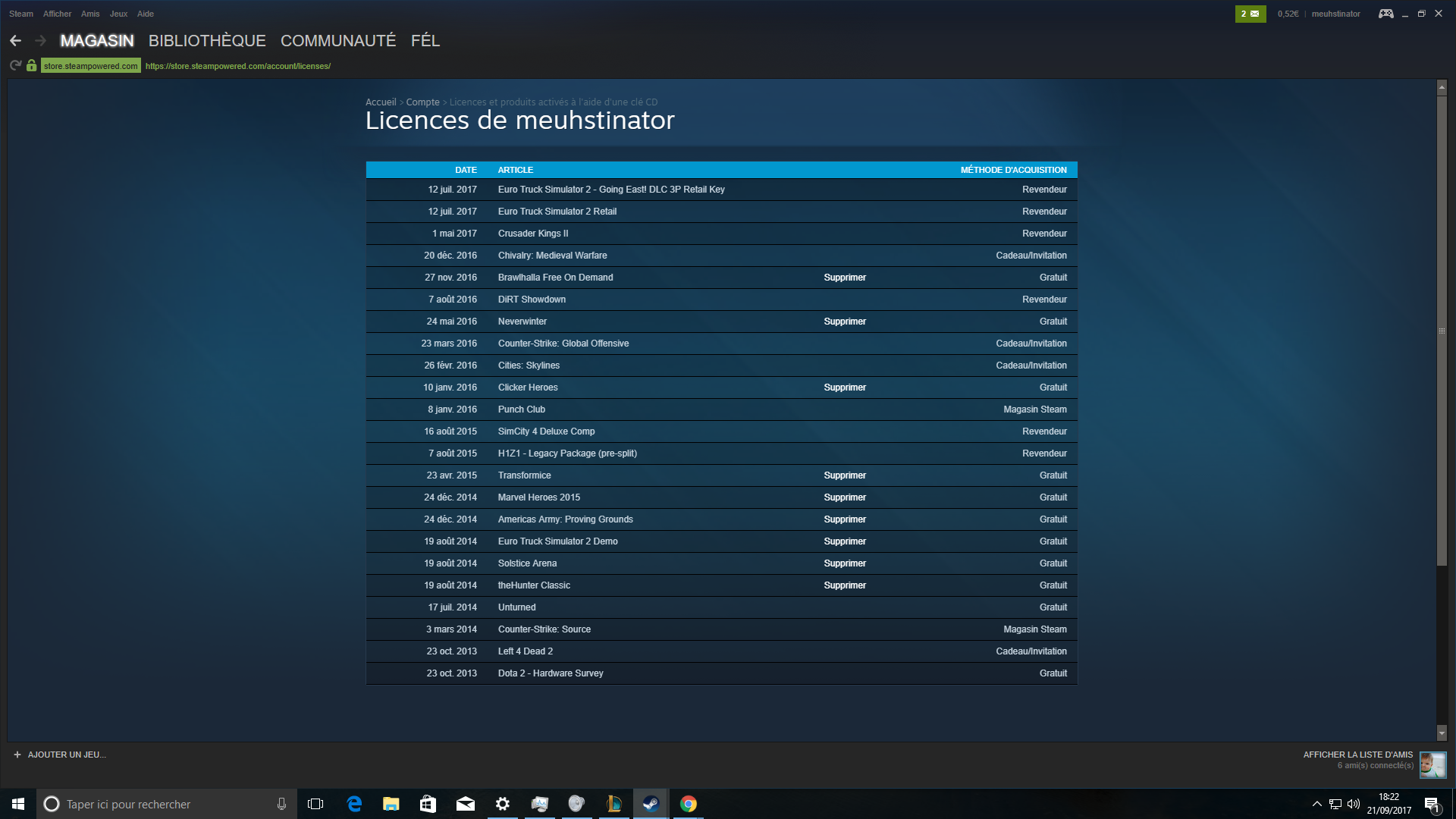Click Supprimer for theHunter Classic
This screenshot has height=819, width=1456.
(x=845, y=585)
